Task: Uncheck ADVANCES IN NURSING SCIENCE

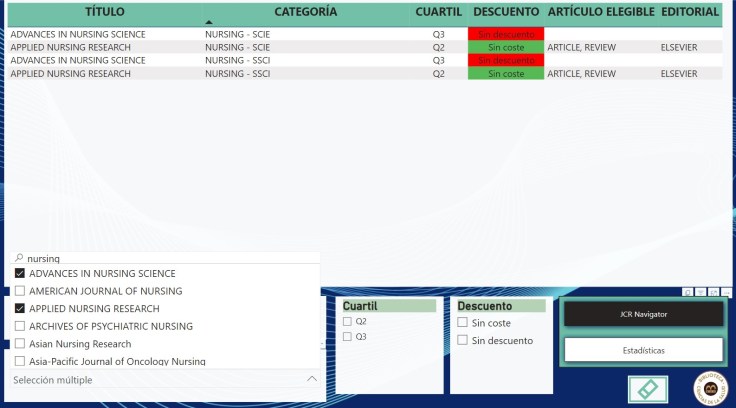Action: [x=20, y=274]
